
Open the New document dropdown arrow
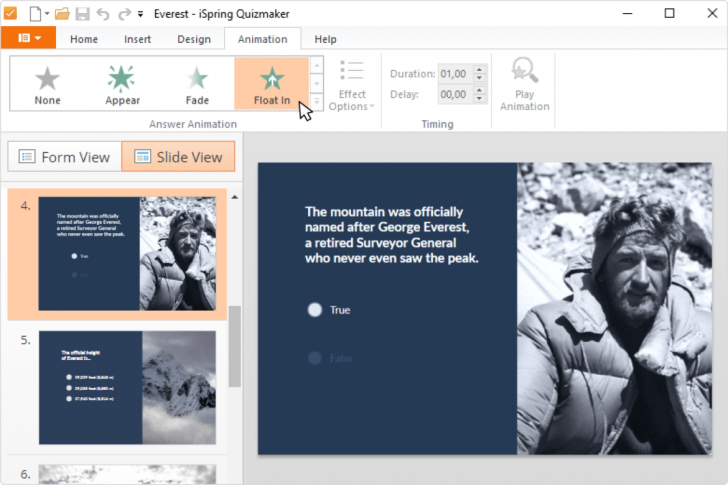pyautogui.click(x=47, y=14)
